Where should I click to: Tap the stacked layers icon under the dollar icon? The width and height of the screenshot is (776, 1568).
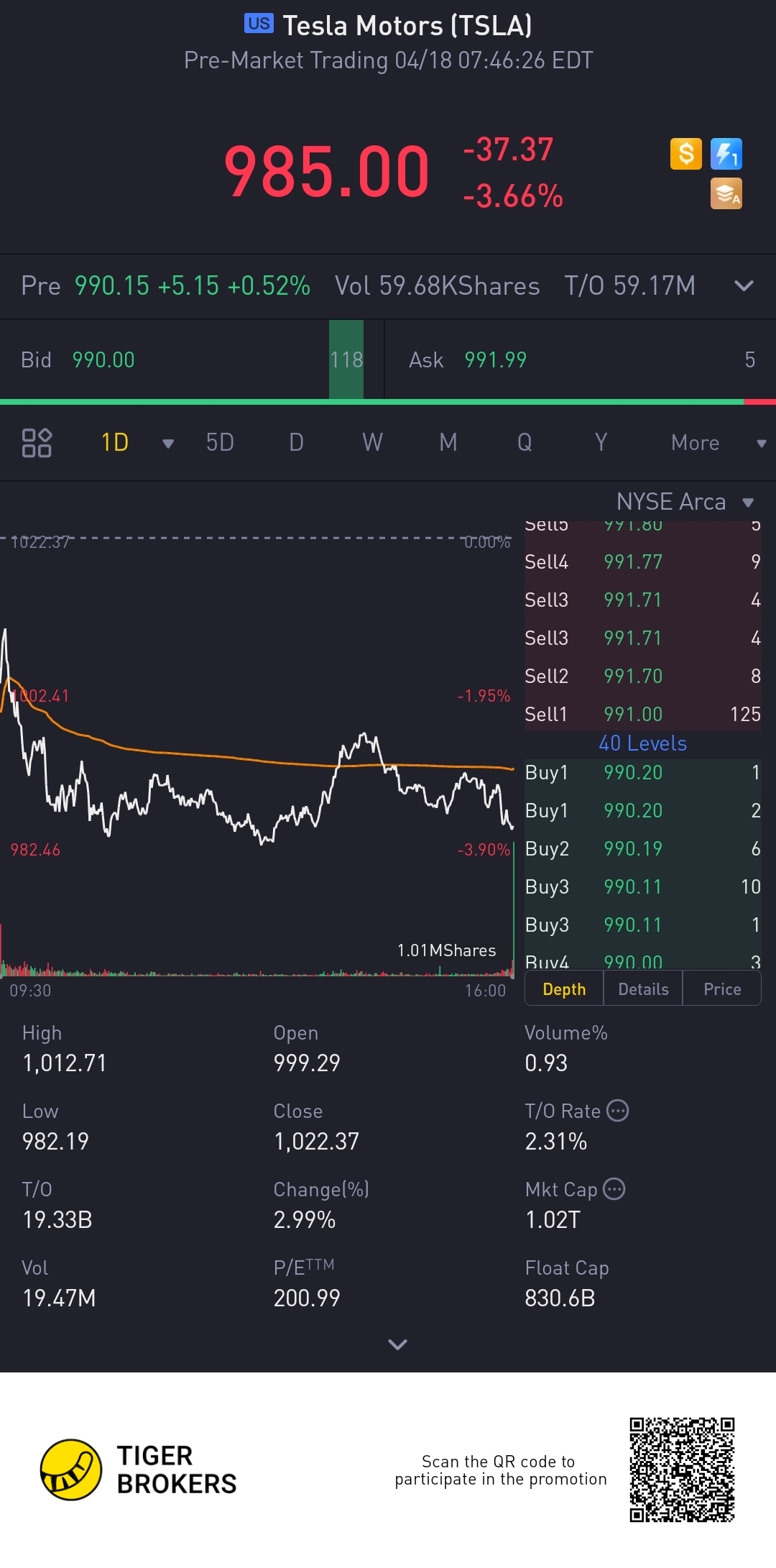click(726, 193)
